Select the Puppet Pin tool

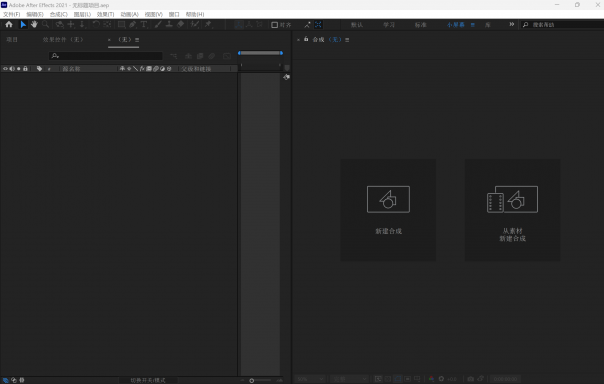tap(208, 24)
